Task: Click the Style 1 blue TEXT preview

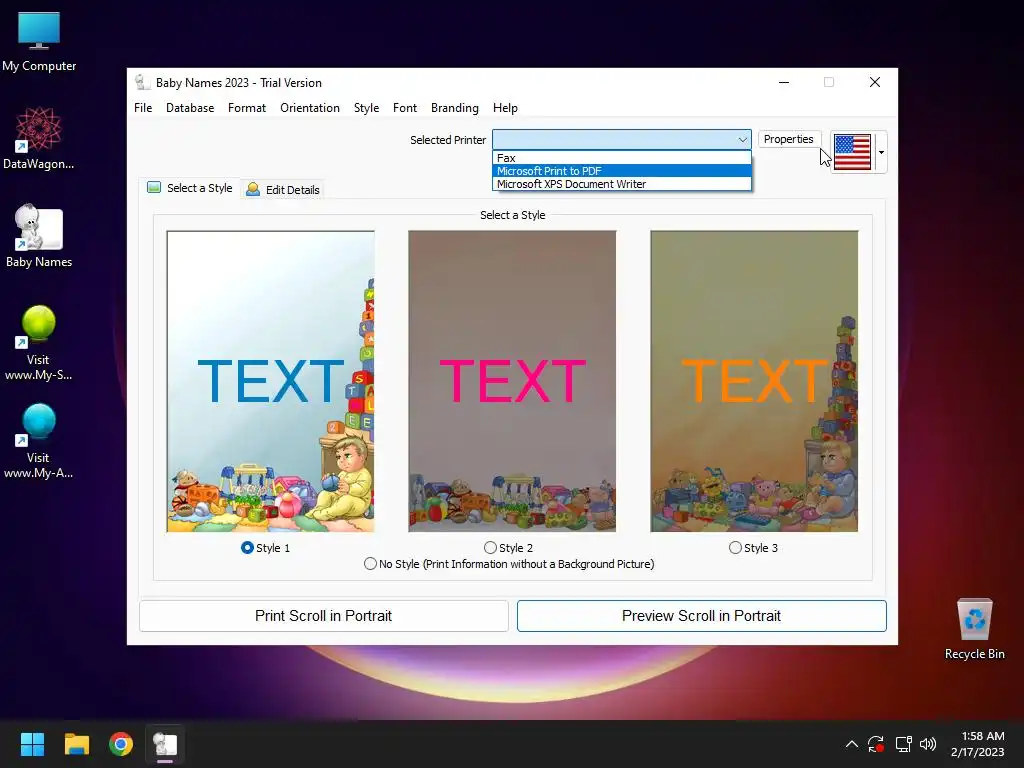Action: [x=270, y=381]
